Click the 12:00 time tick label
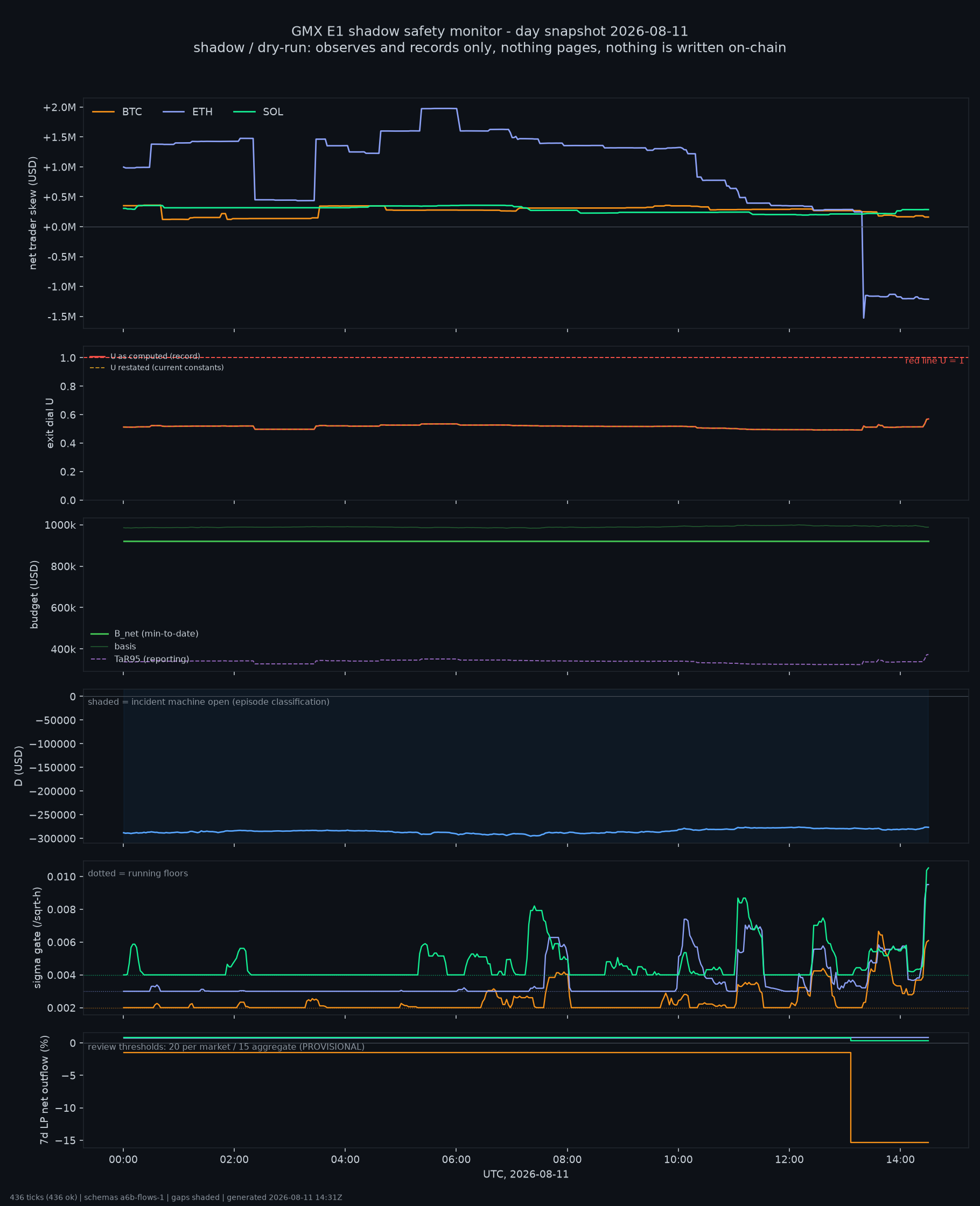This screenshot has height=1206, width=980. (789, 1159)
